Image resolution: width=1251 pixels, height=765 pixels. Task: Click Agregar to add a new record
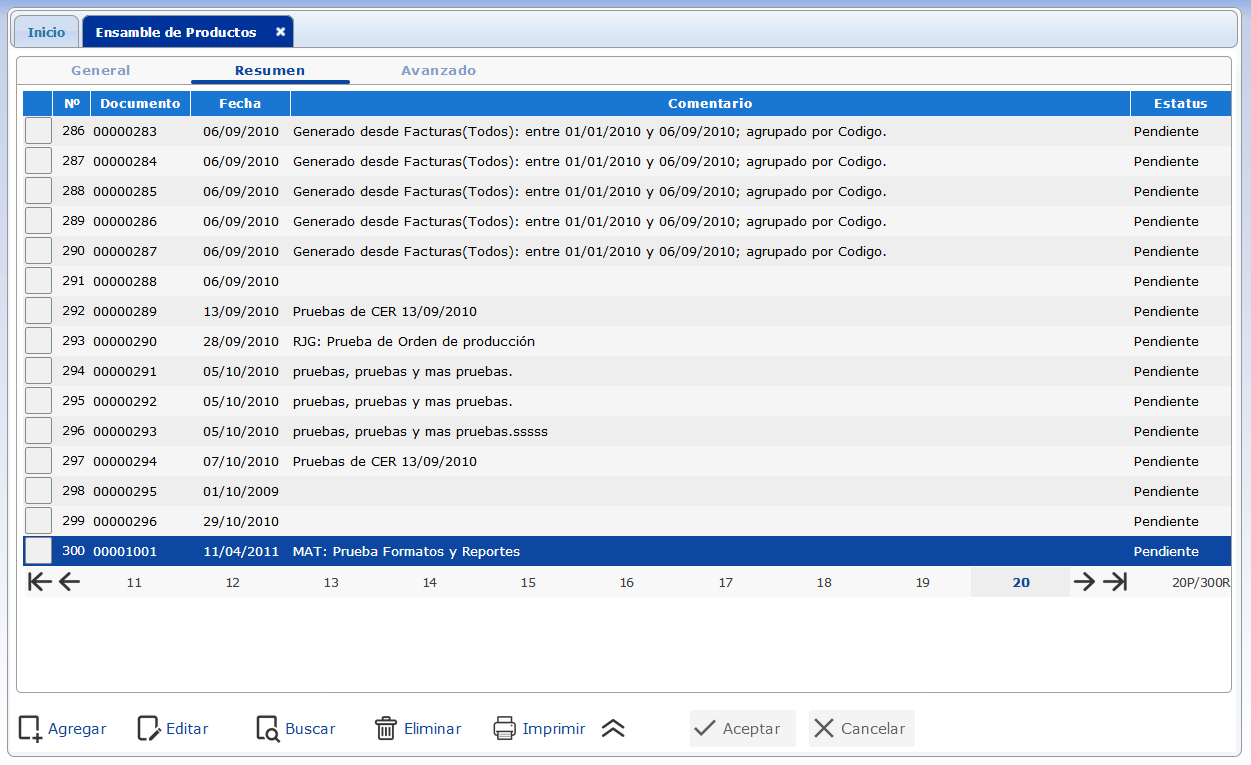tap(63, 728)
